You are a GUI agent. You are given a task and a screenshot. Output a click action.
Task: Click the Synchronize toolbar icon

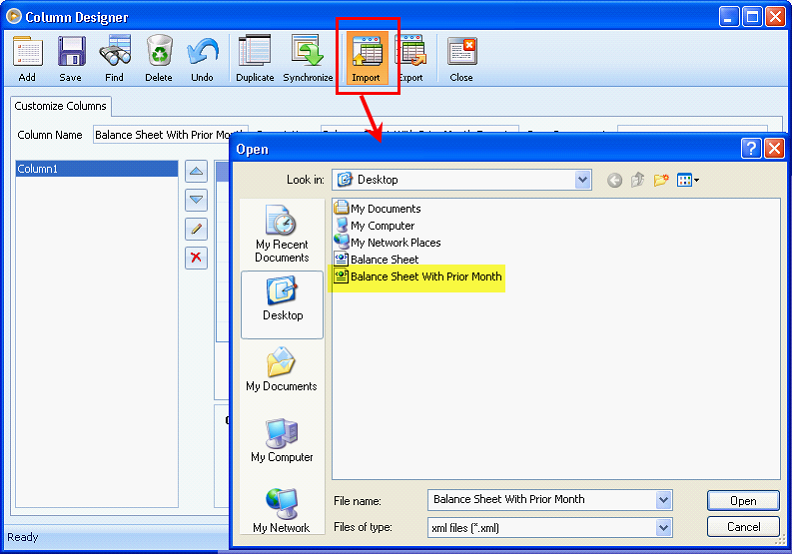tap(308, 58)
